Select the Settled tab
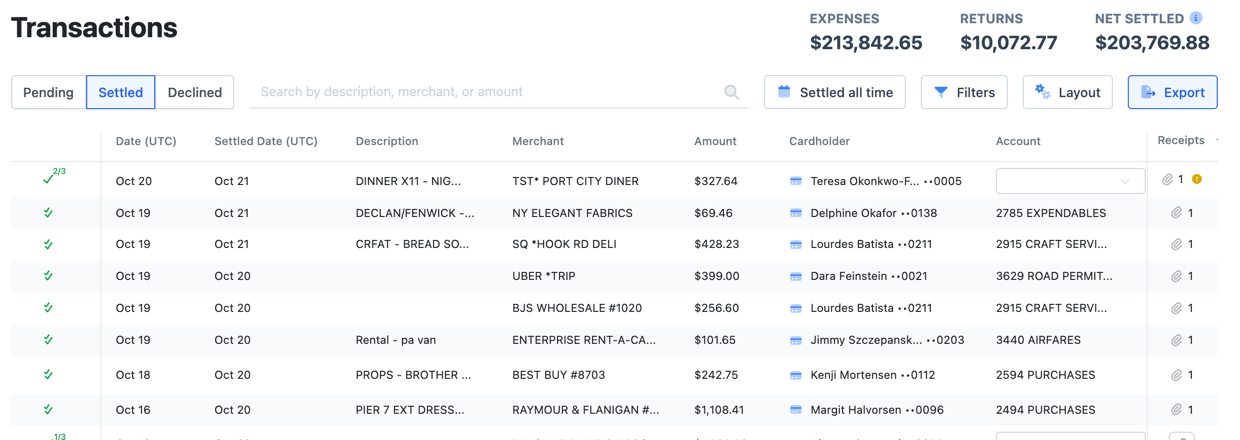 click(x=120, y=92)
